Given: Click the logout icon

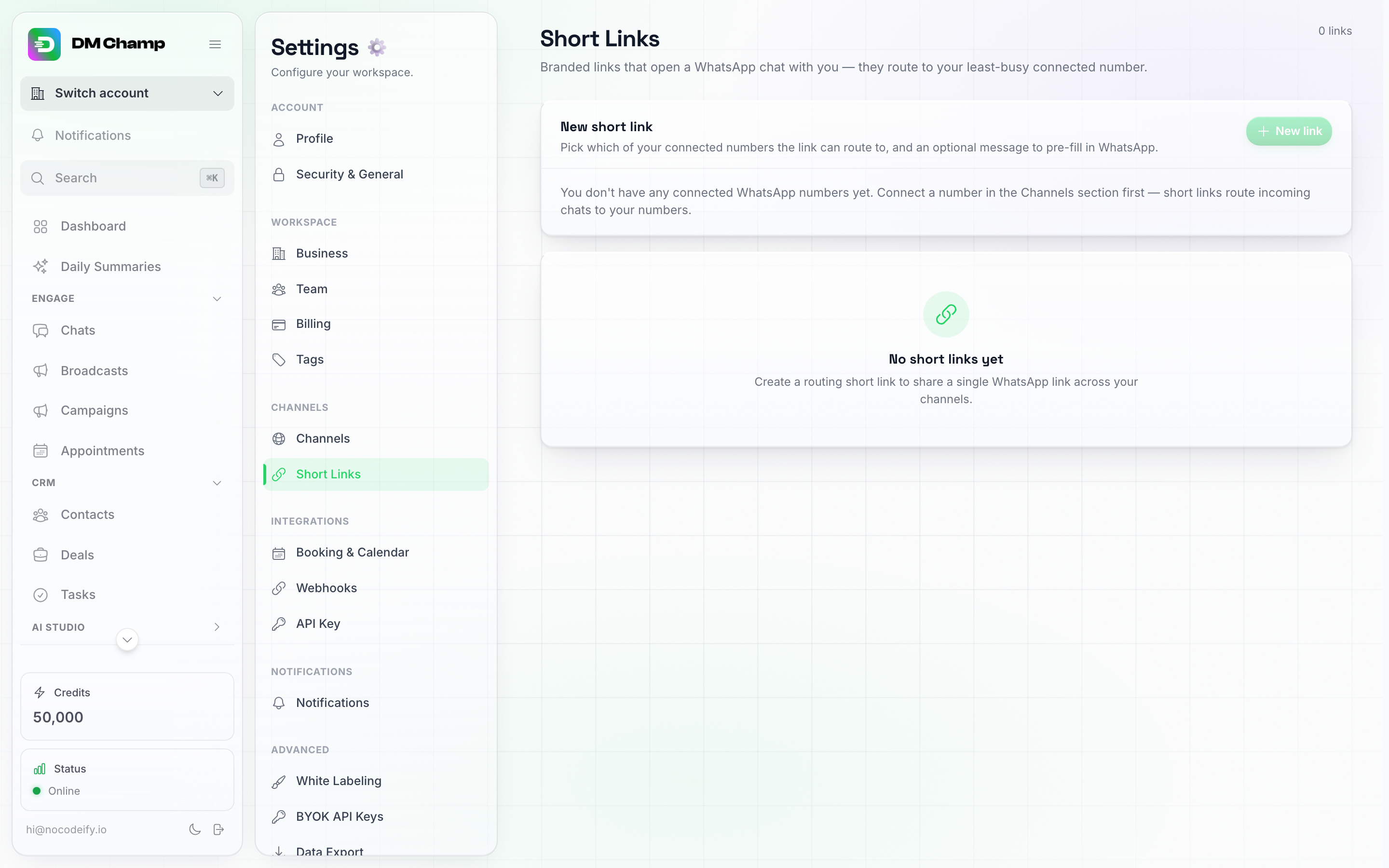Looking at the screenshot, I should [x=218, y=829].
